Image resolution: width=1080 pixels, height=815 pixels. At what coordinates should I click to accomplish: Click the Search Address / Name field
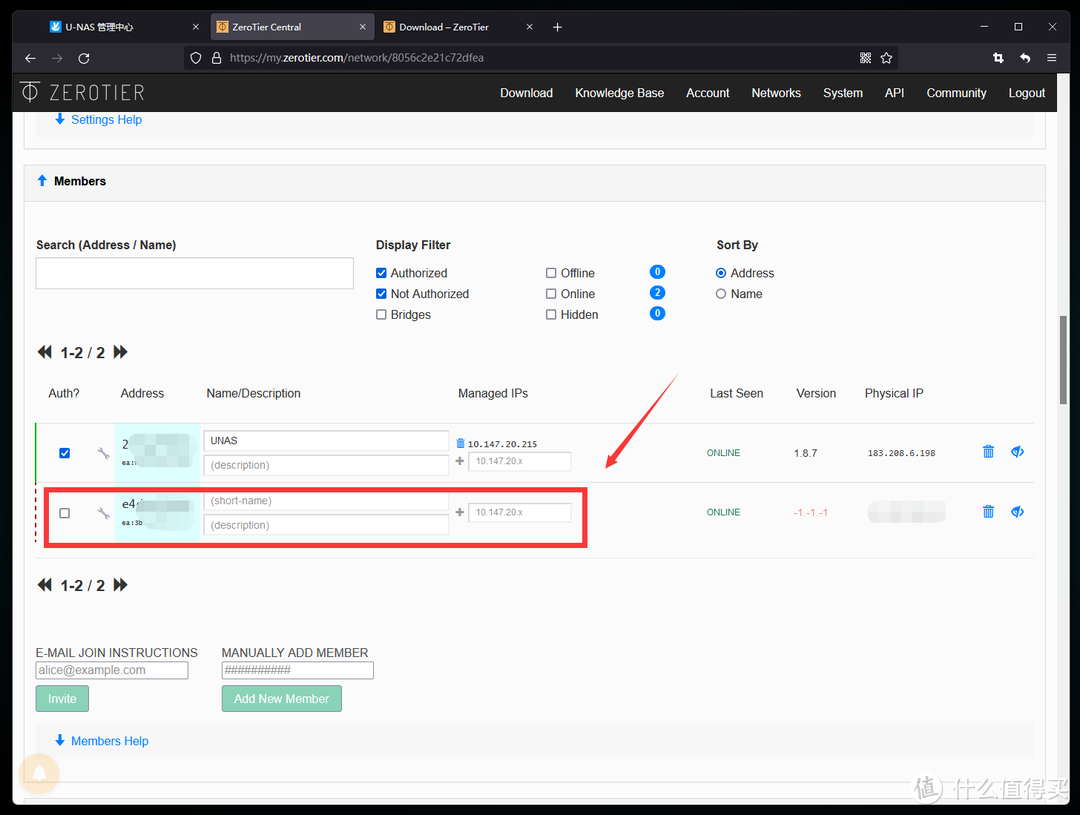coord(195,273)
